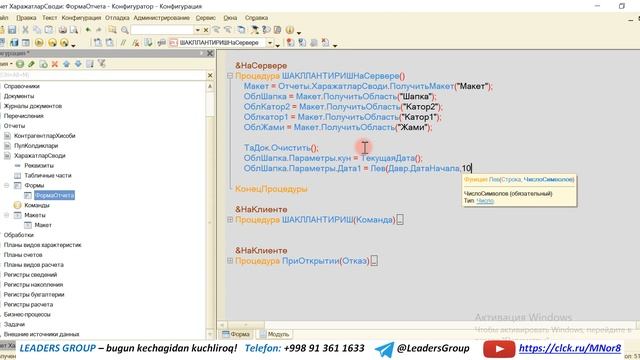The height and width of the screenshot is (360, 640).
Task: Click the Help question-mark icon in toolbar
Action: tap(266, 30)
